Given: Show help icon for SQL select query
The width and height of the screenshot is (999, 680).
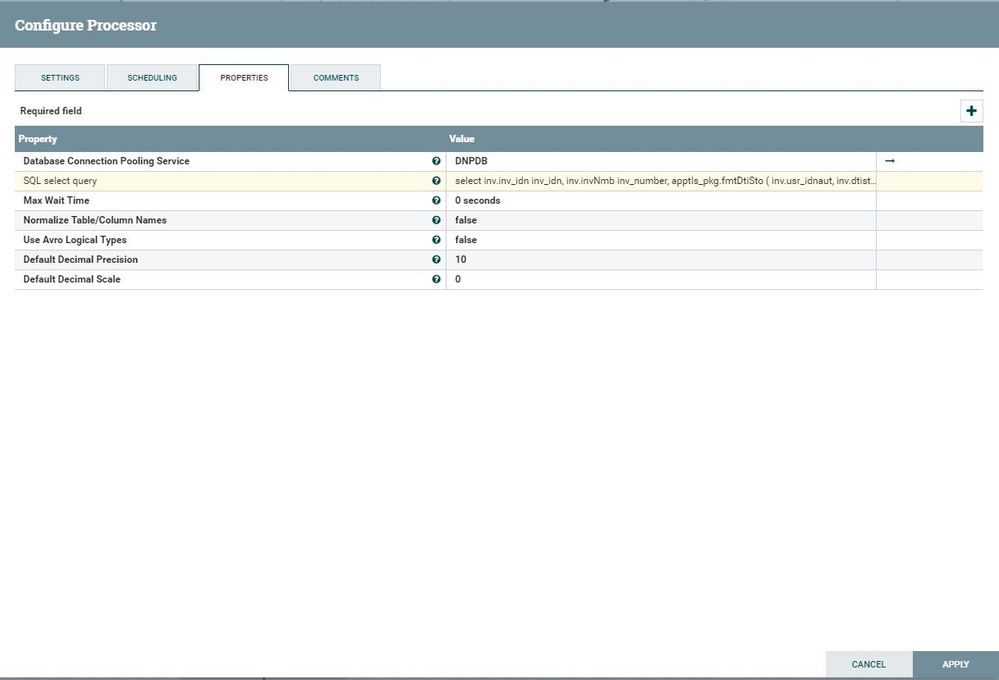Looking at the screenshot, I should click(x=436, y=181).
